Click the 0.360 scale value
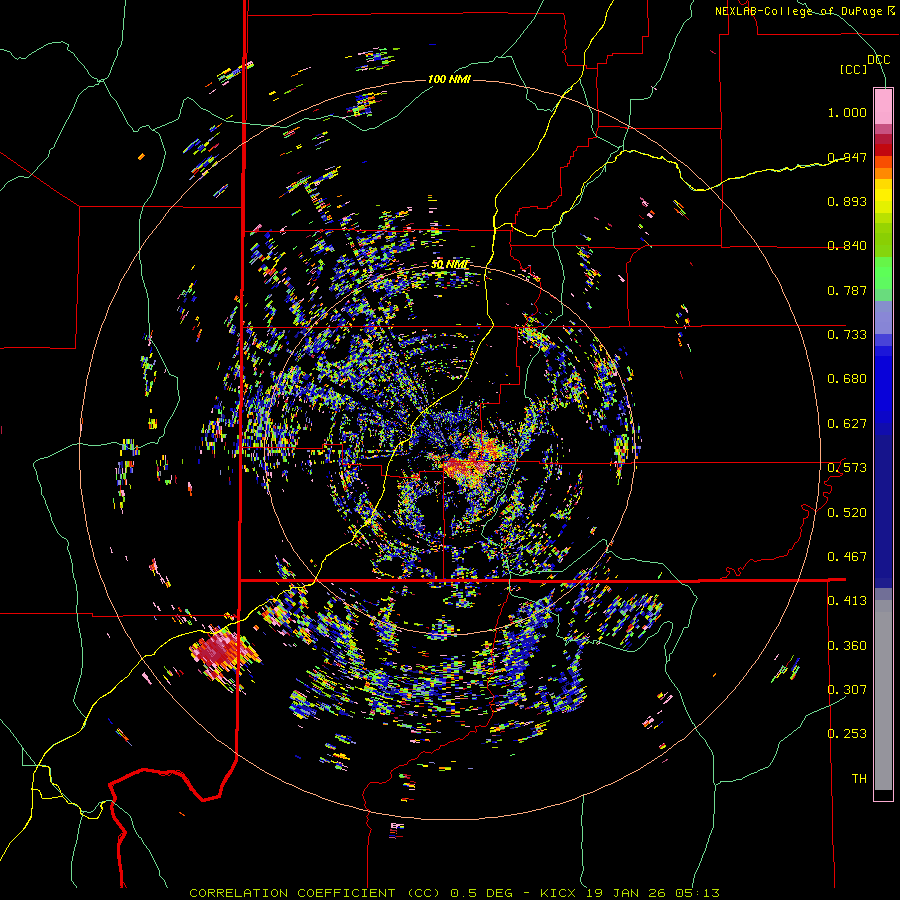The width and height of the screenshot is (900, 900). 847,646
